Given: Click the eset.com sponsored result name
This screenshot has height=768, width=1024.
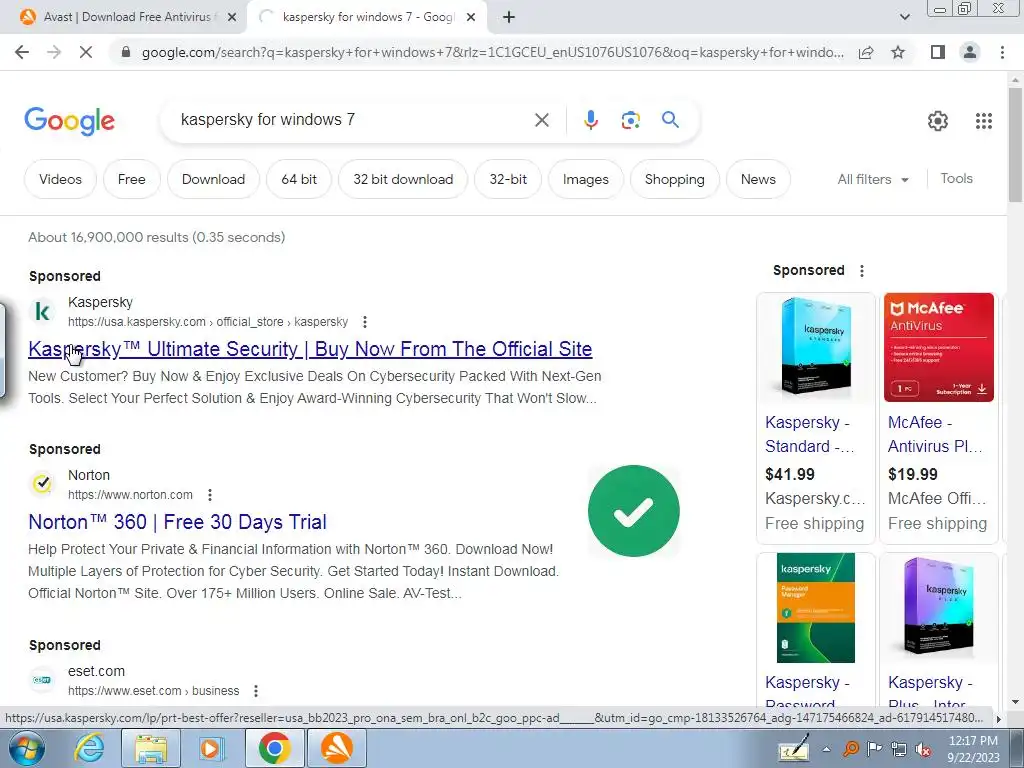Looking at the screenshot, I should coord(96,671).
